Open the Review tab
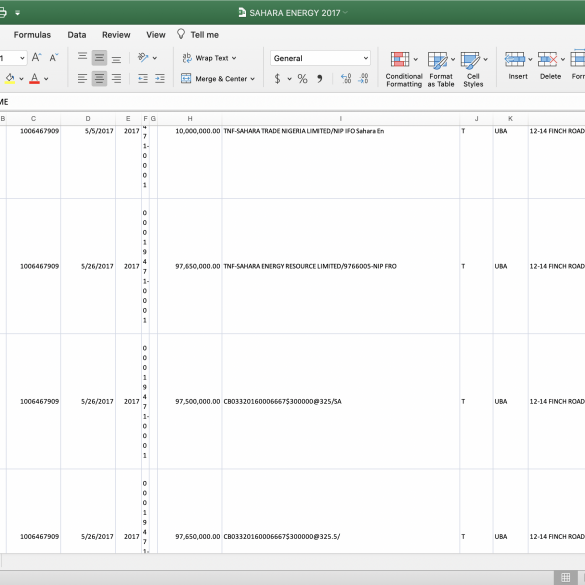 (116, 35)
